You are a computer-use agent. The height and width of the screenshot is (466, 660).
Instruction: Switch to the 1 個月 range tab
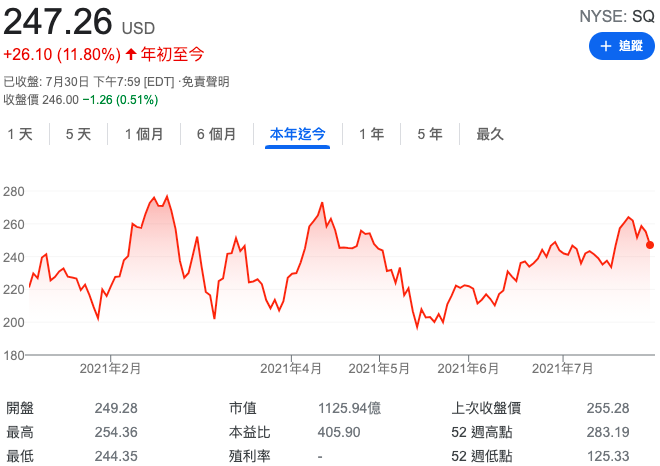[x=144, y=134]
